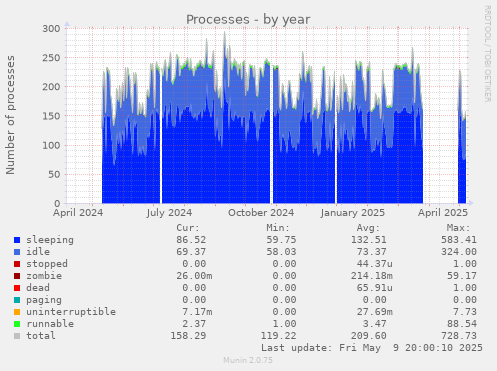497x371 pixels.
Task: Click stopped average value 44.37u
Action: click(374, 264)
